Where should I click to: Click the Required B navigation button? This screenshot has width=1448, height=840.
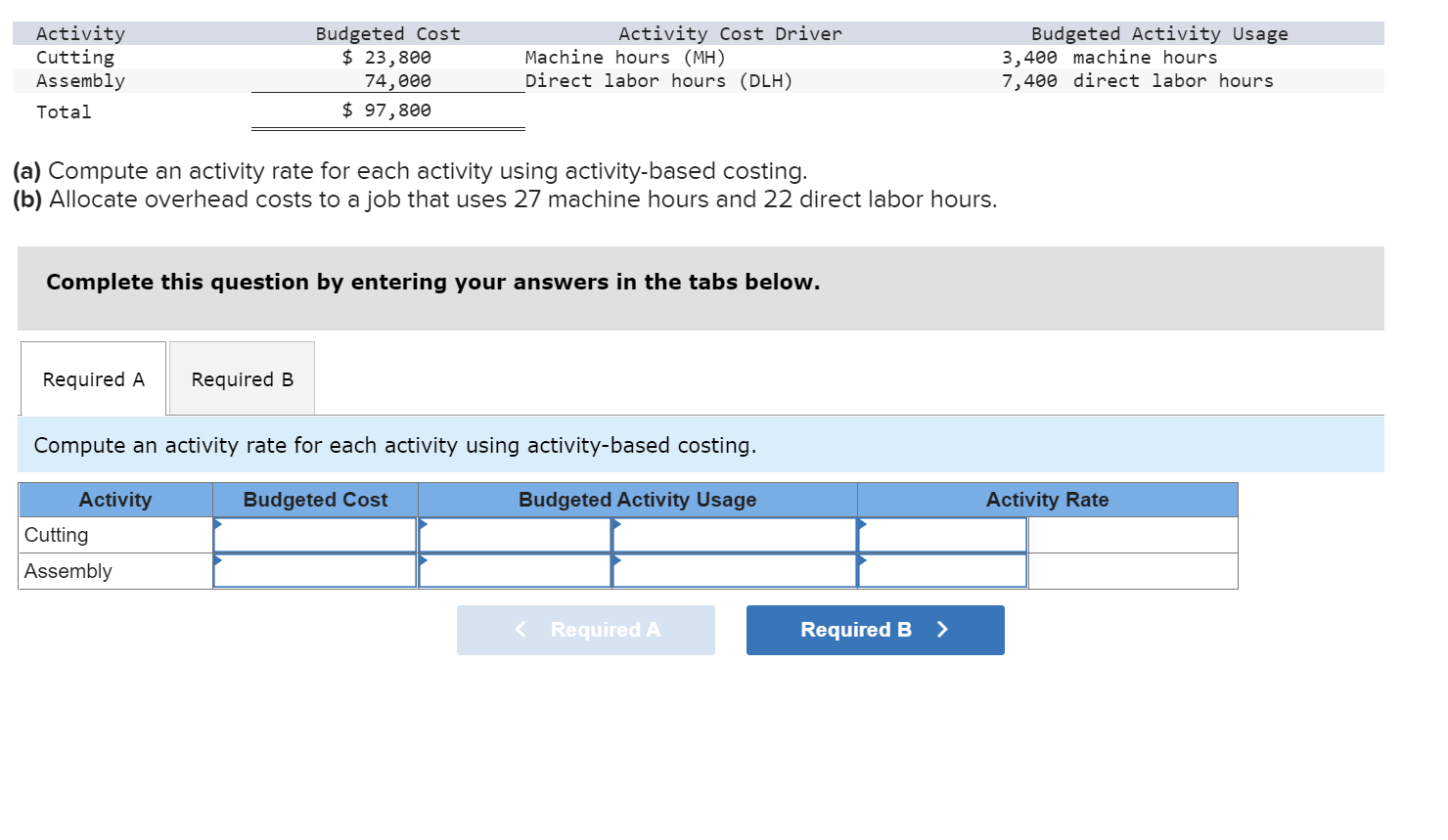pos(874,630)
